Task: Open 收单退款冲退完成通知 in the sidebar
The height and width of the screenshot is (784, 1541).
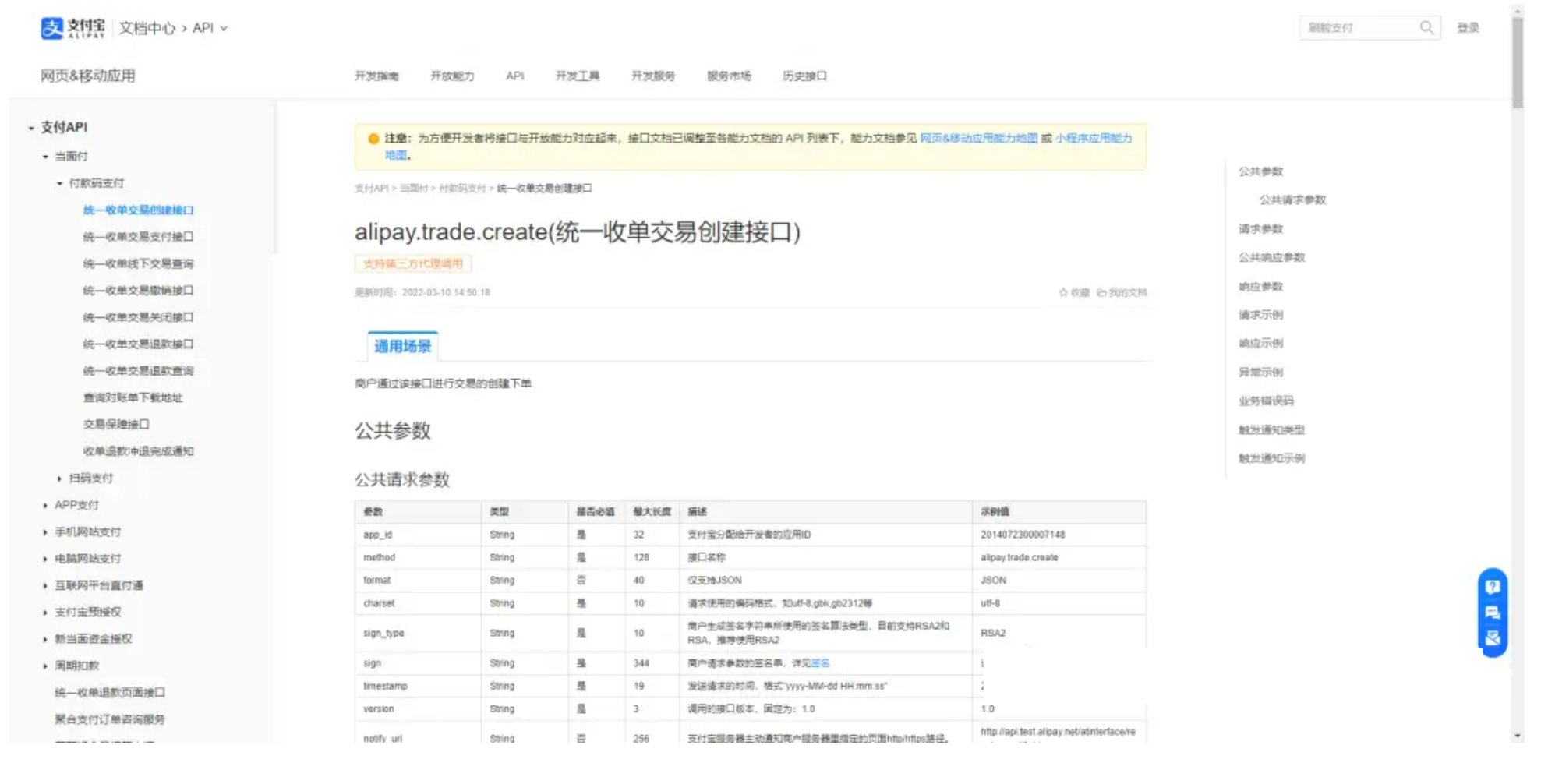Action: pos(138,452)
